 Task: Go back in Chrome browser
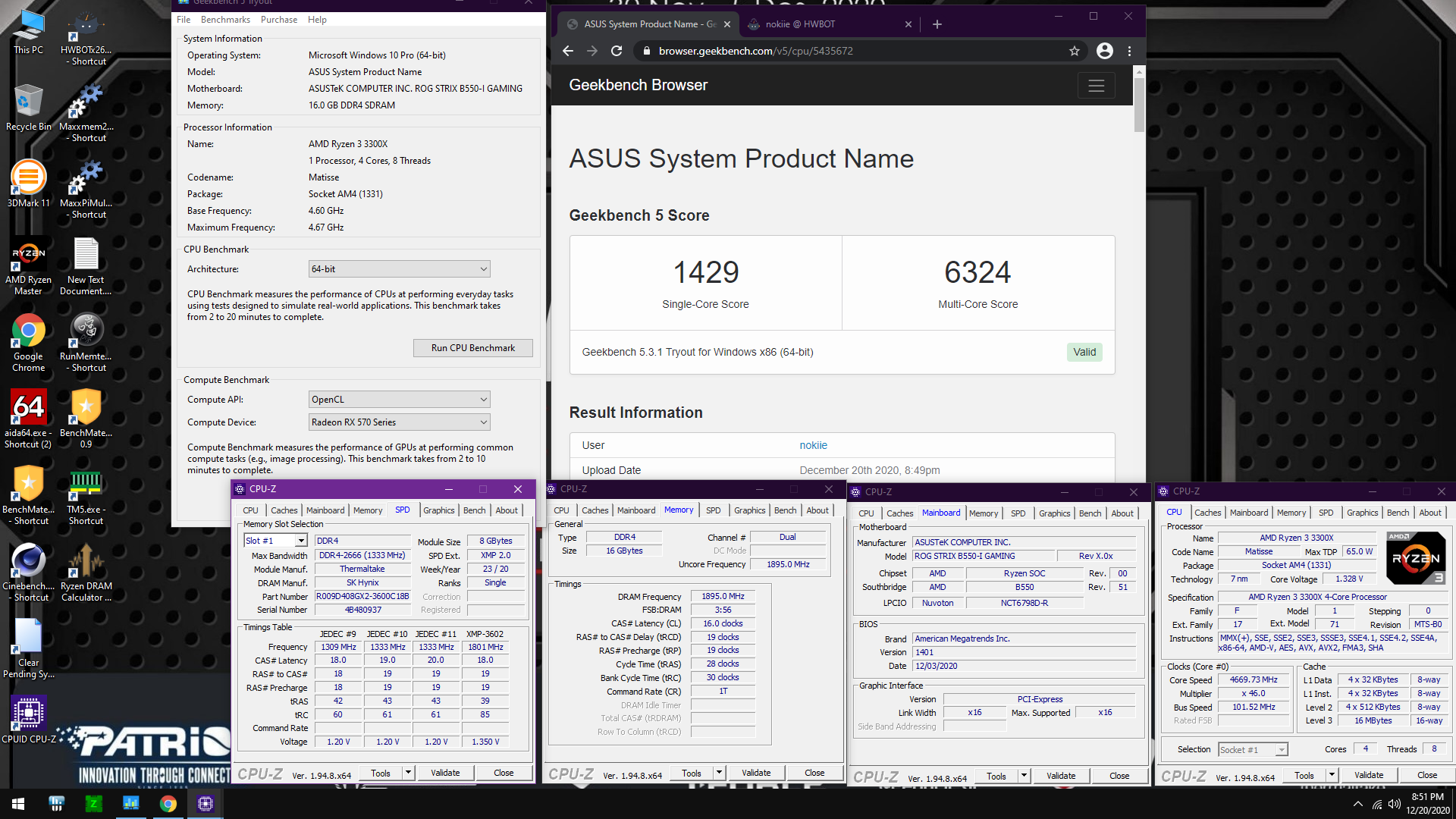[568, 51]
